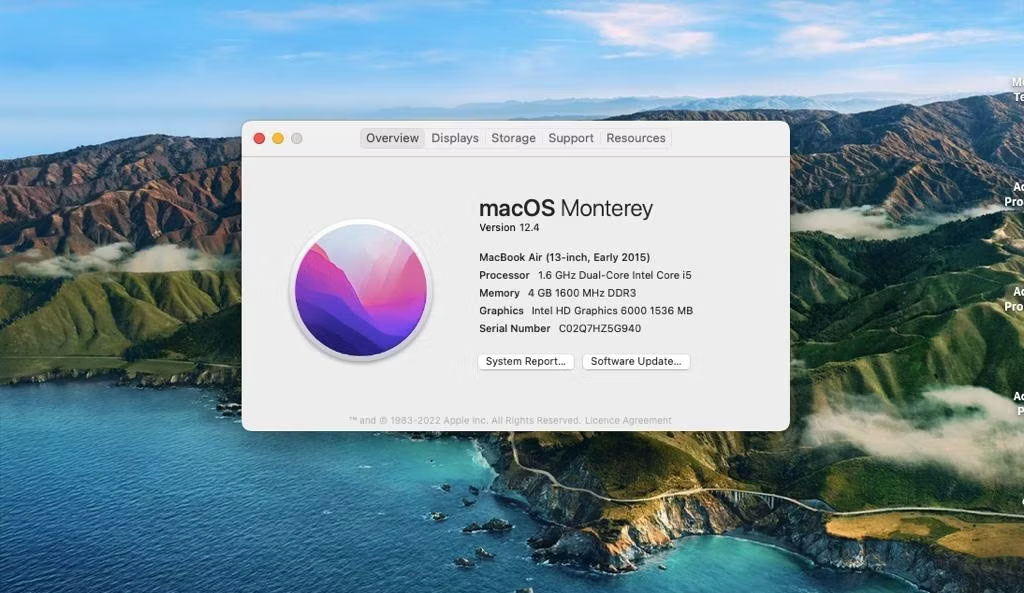
Task: Select the second desktop shortcut along right edge
Action: click(1012, 194)
